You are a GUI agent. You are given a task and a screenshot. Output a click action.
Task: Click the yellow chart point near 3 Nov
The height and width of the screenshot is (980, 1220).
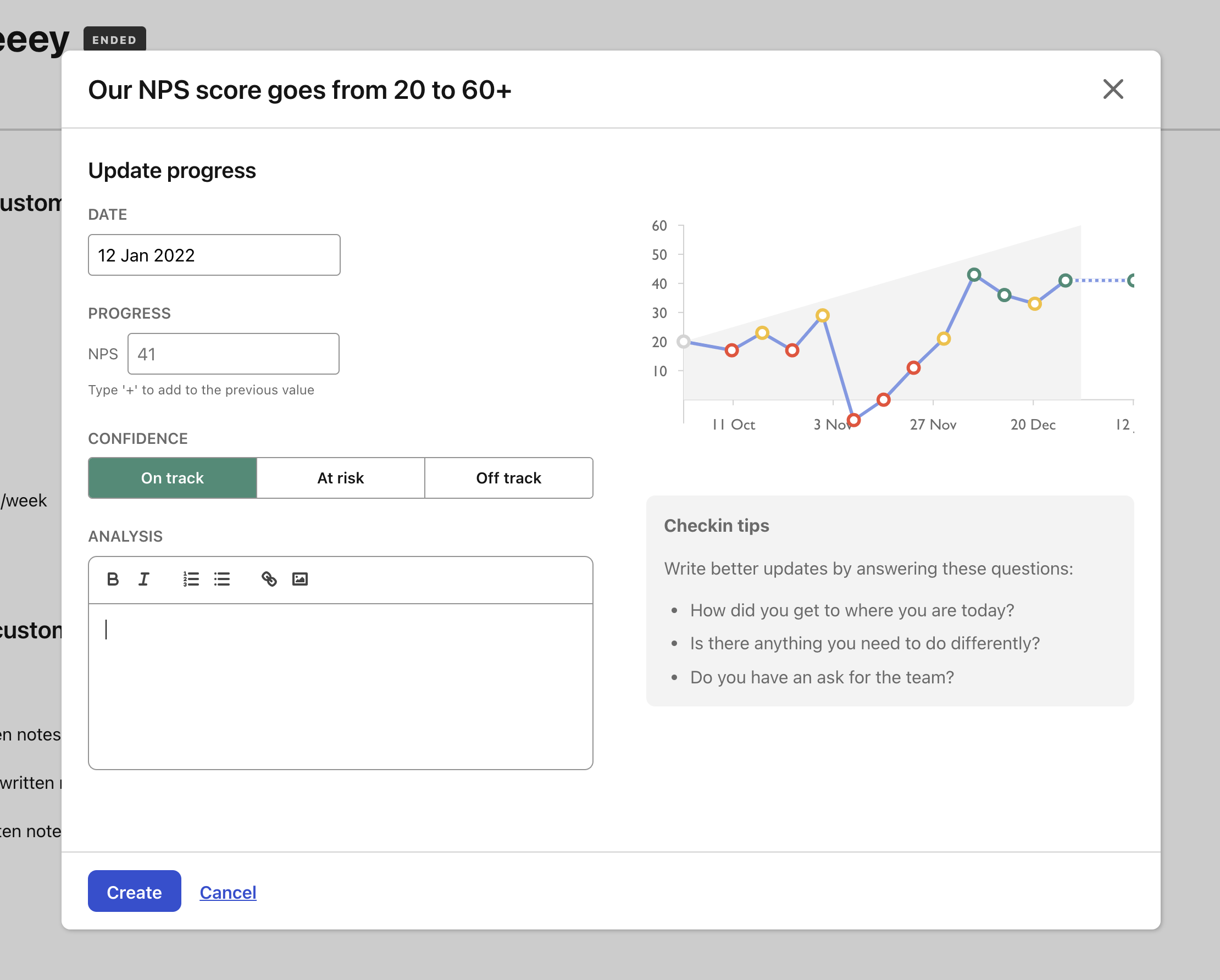(823, 315)
